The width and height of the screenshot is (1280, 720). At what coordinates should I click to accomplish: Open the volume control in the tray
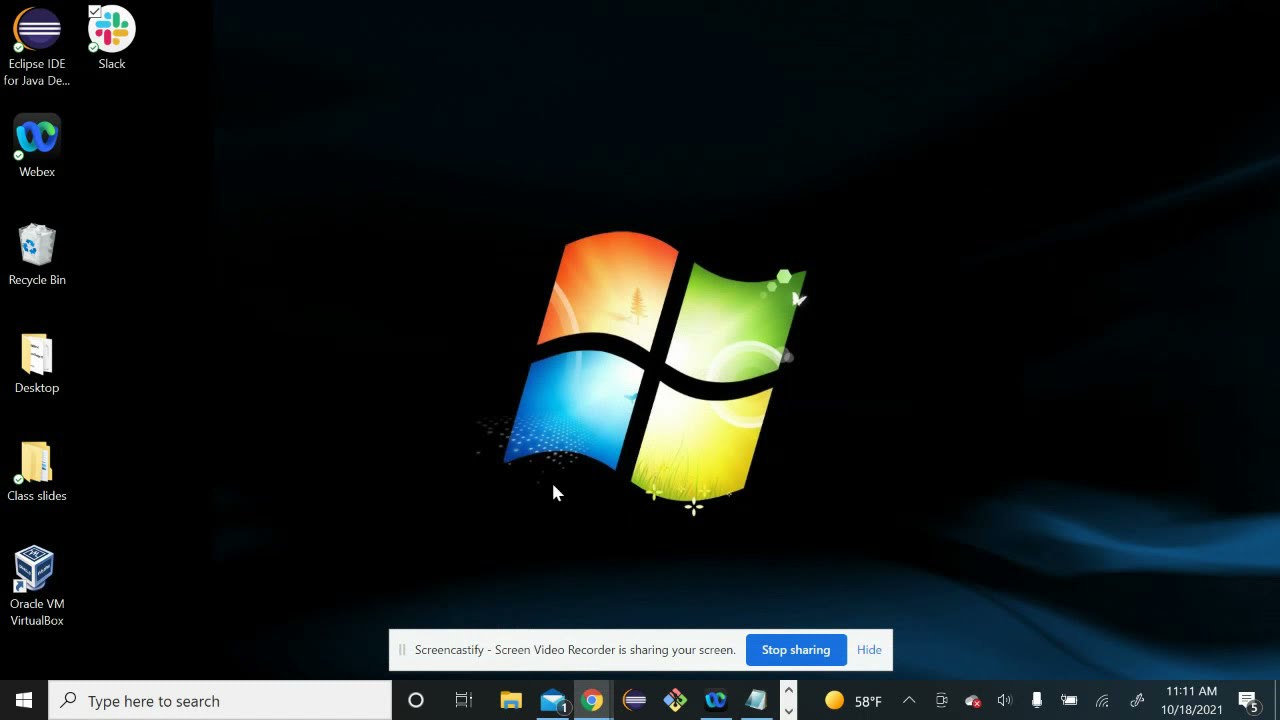pyautogui.click(x=1005, y=701)
